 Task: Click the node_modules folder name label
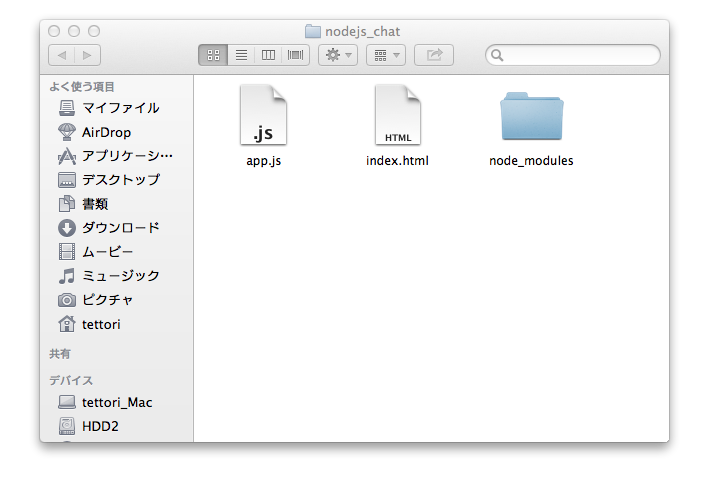tap(531, 161)
